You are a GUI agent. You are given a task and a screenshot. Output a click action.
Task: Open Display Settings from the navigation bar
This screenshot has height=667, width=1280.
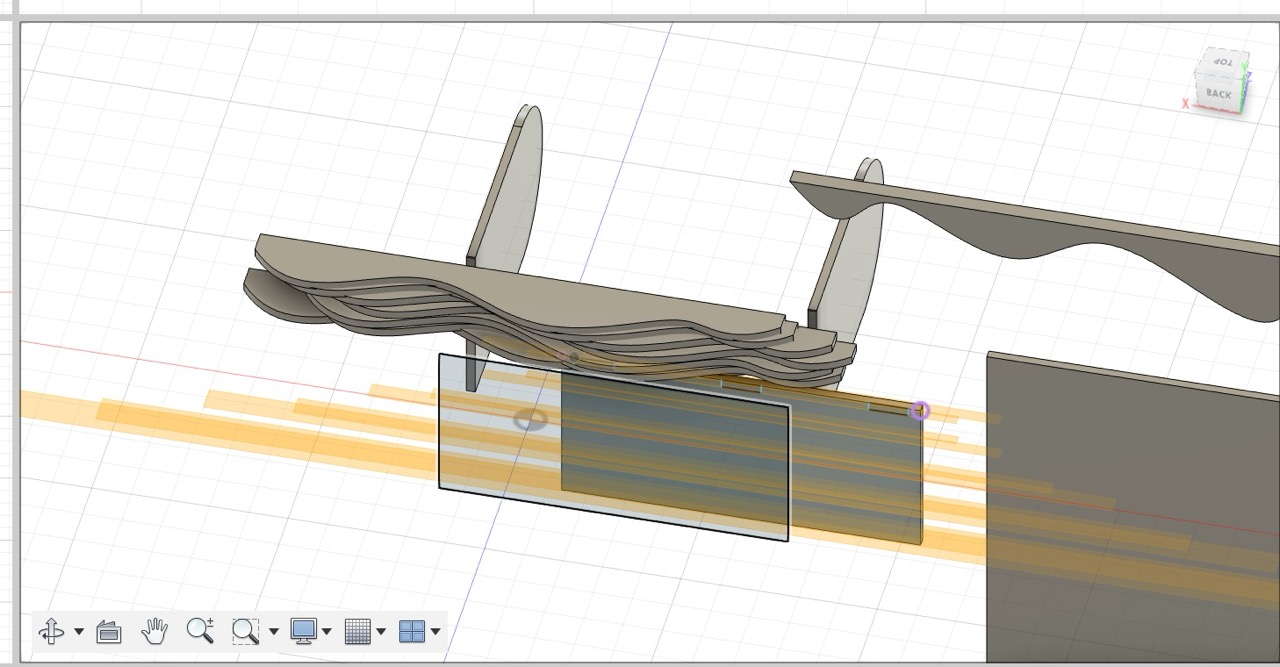(x=303, y=631)
